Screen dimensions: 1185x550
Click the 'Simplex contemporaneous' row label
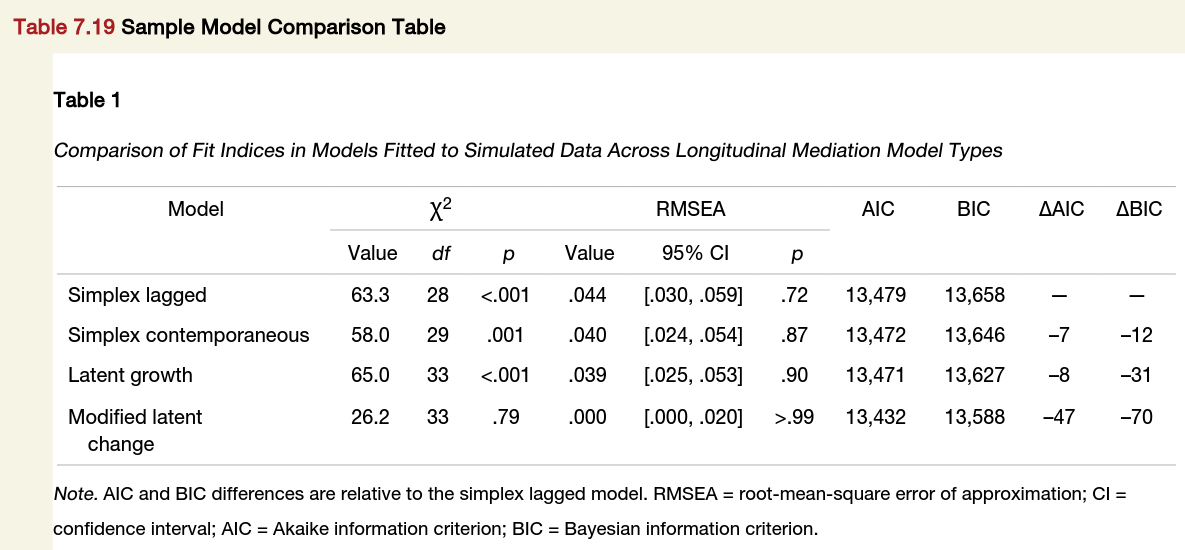[x=188, y=335]
